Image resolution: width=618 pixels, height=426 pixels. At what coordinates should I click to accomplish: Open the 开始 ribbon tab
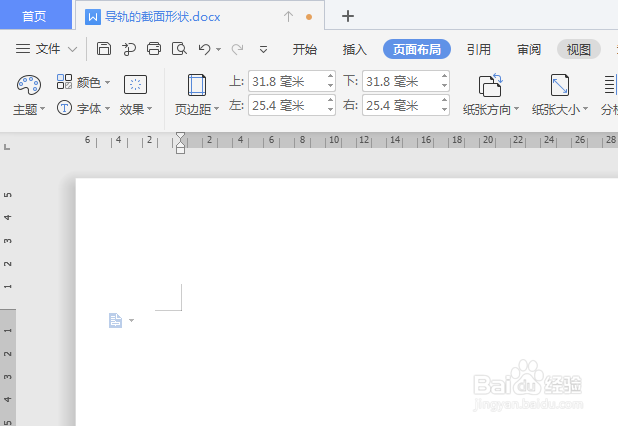(305, 50)
